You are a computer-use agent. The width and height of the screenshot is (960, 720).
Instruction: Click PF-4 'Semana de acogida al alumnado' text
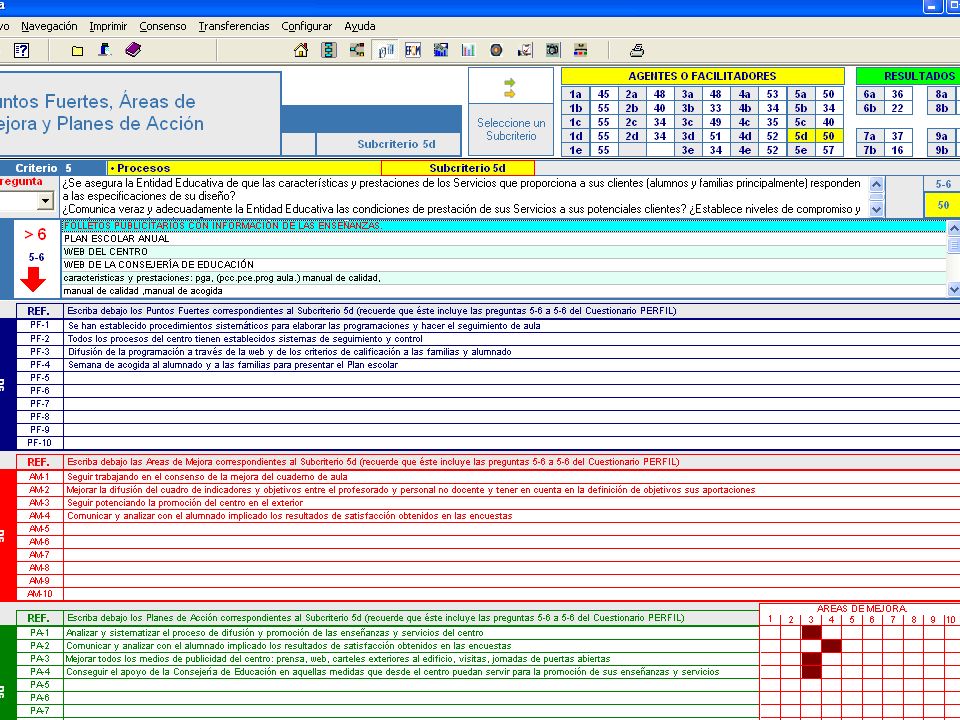point(233,365)
